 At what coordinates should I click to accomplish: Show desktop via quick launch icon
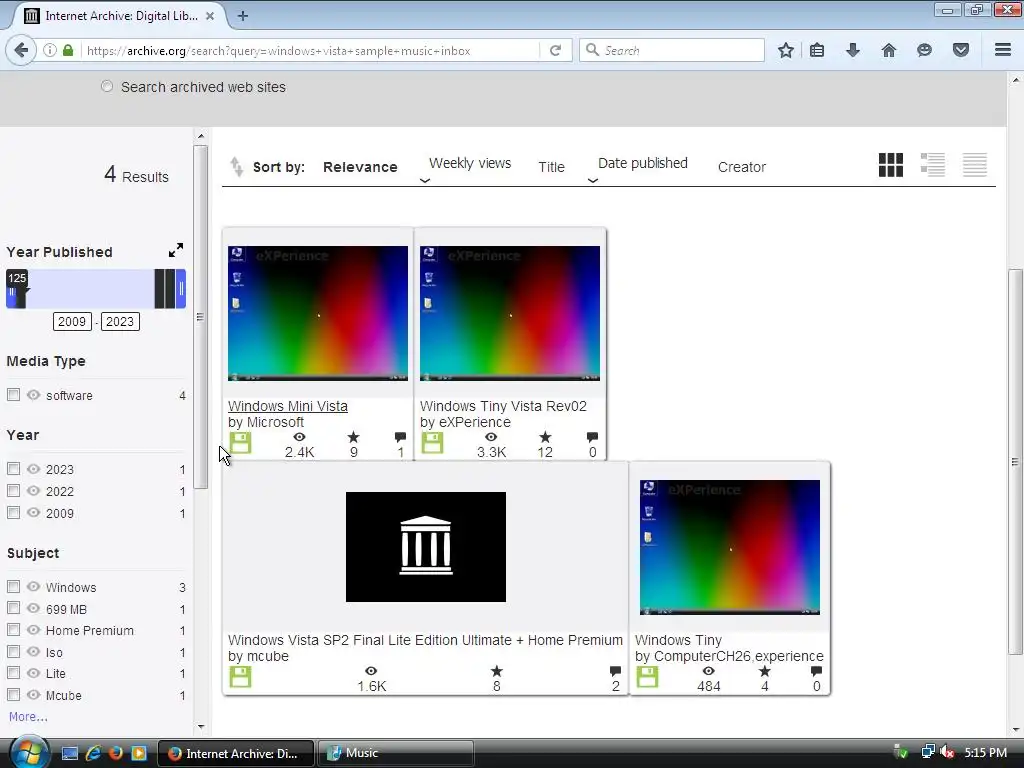70,753
